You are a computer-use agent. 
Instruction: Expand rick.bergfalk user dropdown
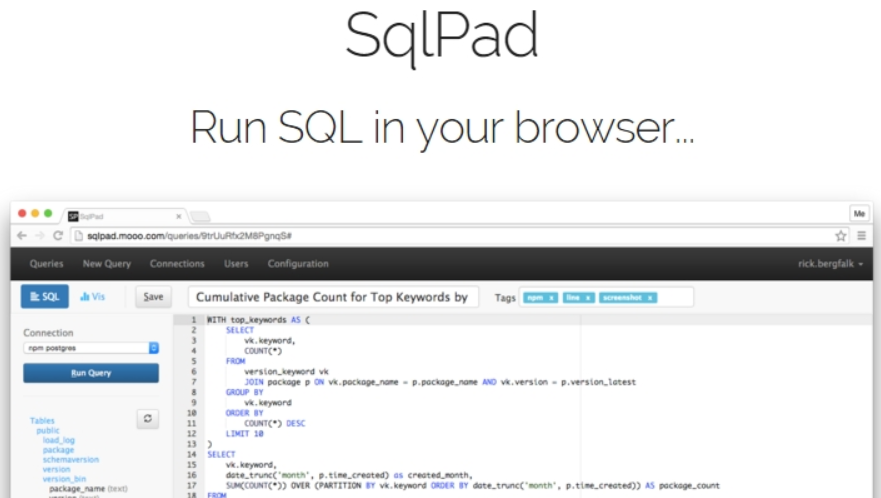point(830,264)
